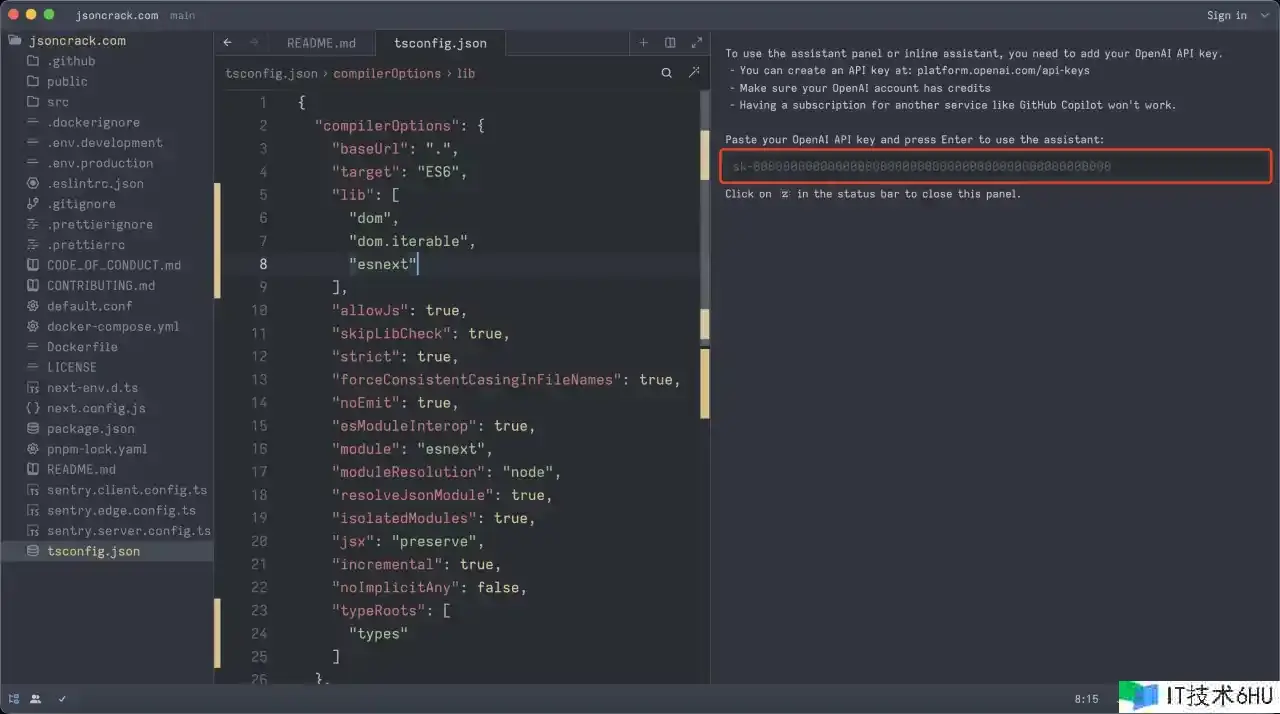Open the main branch switcher
The image size is (1280, 714).
tap(183, 16)
